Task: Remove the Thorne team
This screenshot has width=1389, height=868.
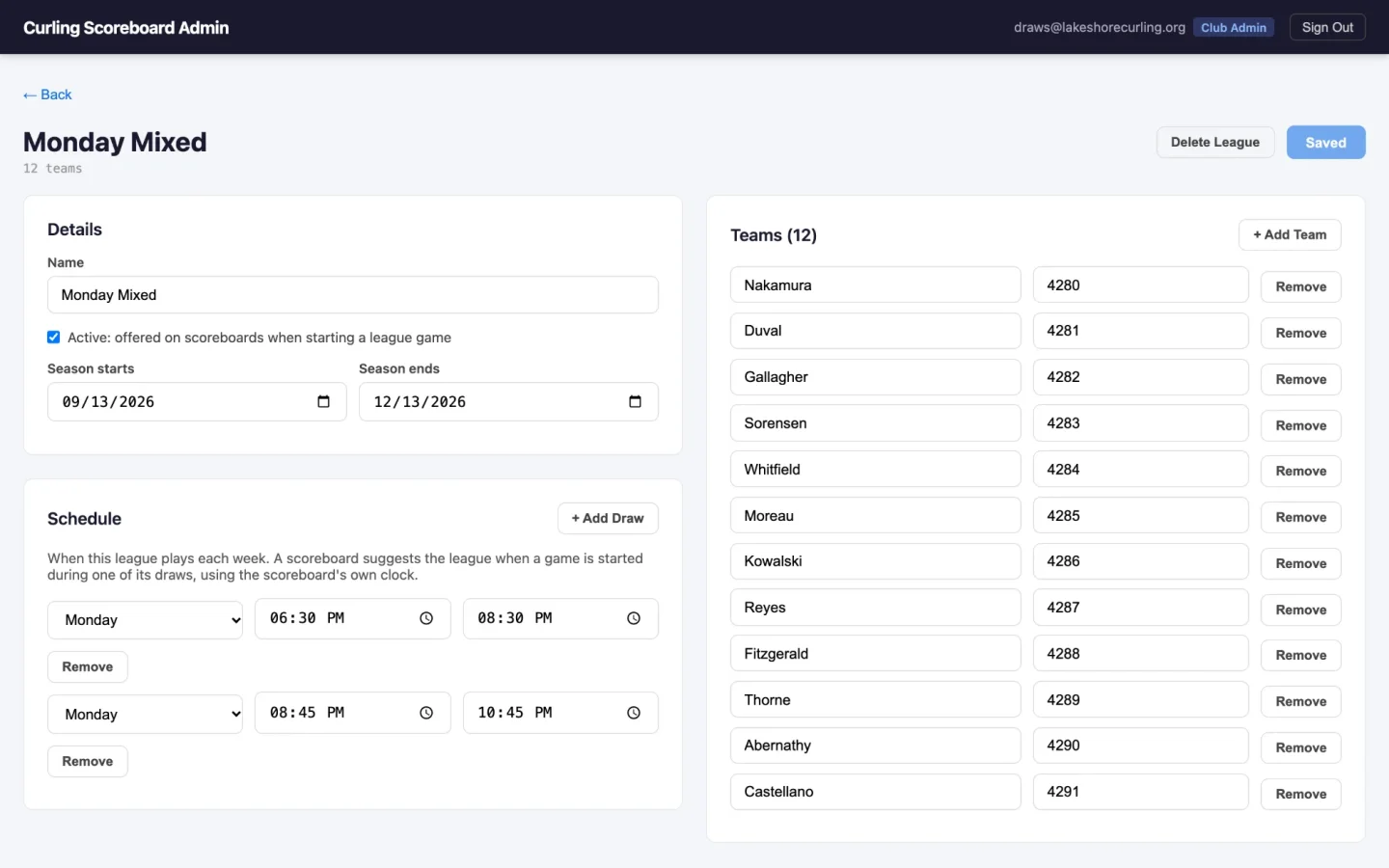Action: 1300,701
